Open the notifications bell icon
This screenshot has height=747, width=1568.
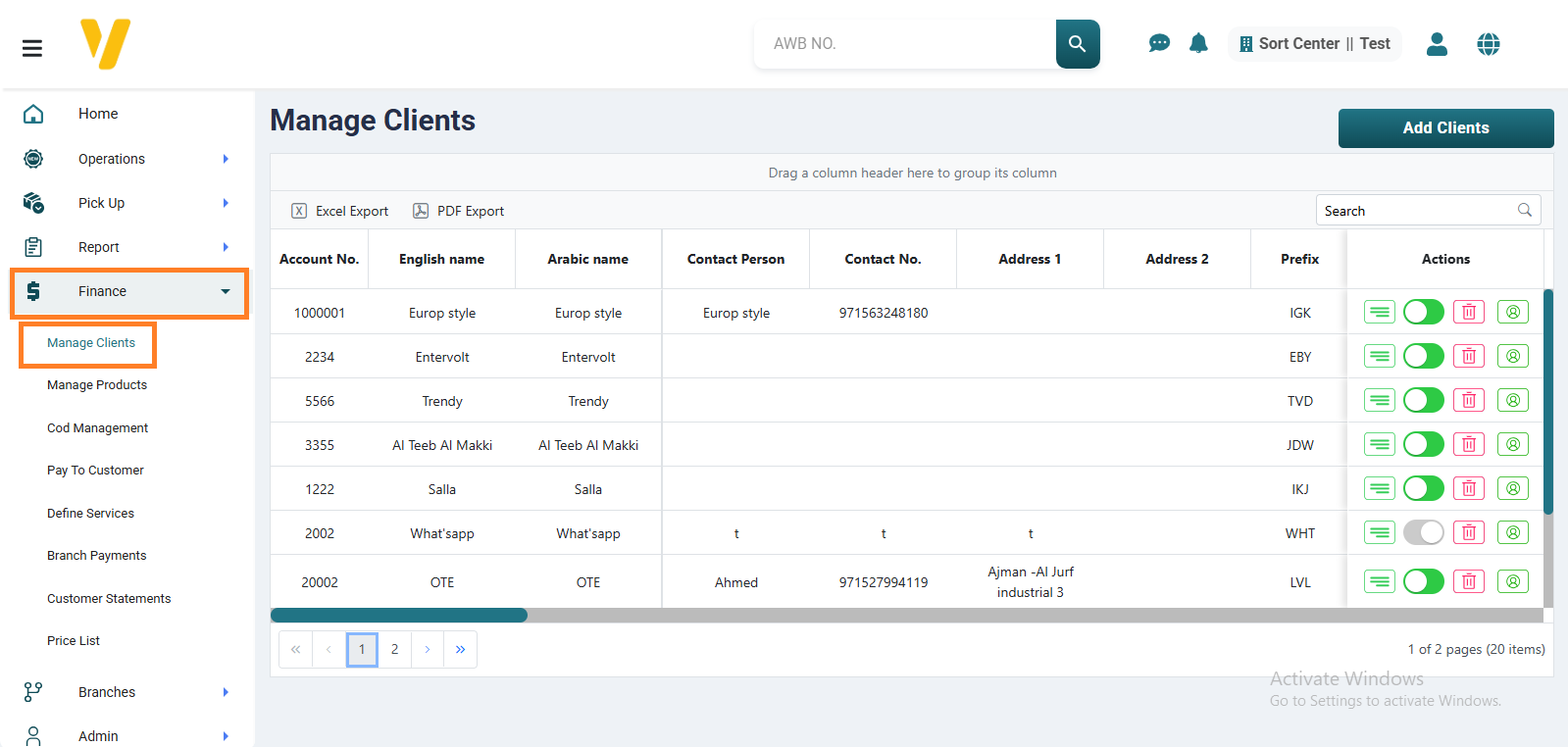tap(1198, 43)
